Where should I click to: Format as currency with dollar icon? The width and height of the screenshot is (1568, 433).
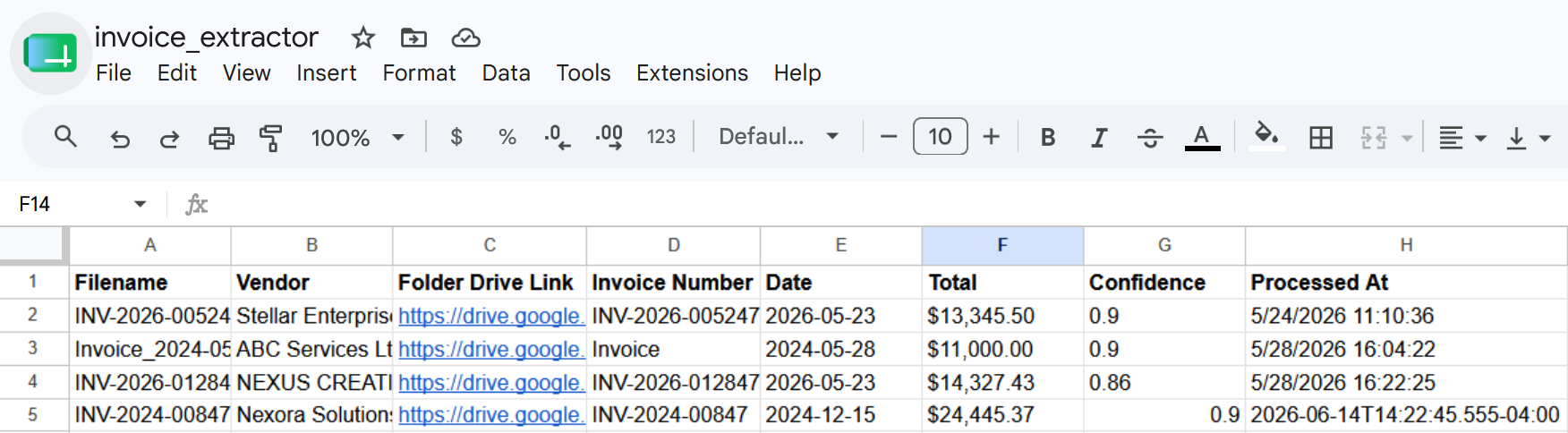pyautogui.click(x=456, y=137)
